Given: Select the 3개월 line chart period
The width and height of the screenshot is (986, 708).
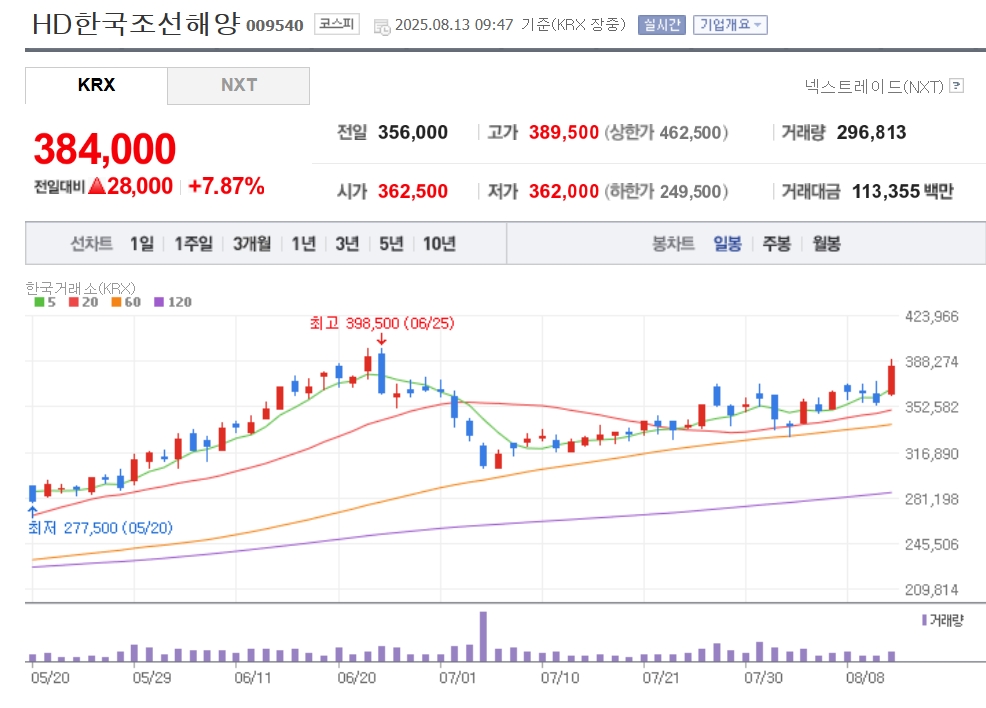Looking at the screenshot, I should point(252,243).
